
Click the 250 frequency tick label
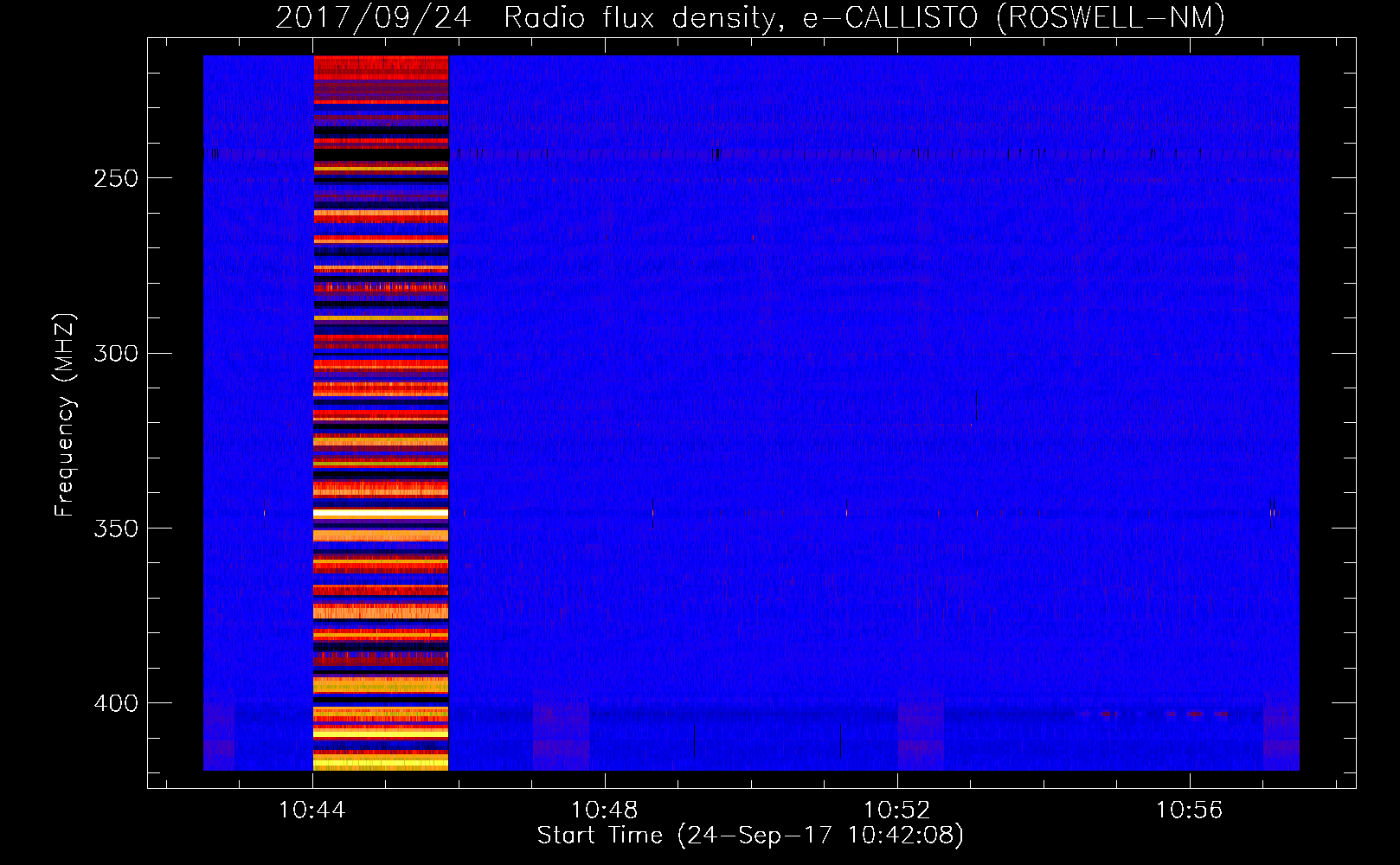[116, 178]
